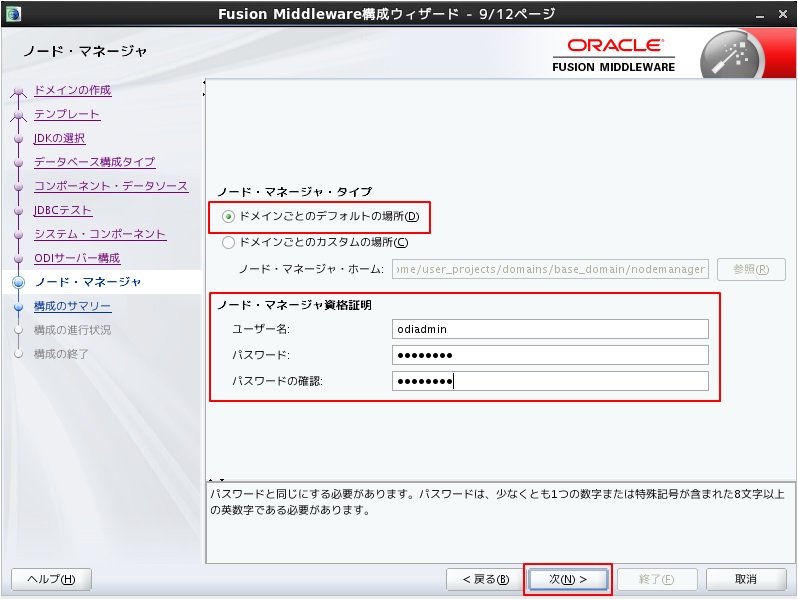Screen dimensions: 798x600
Task: Click 構成の終了 step label
Action: (61, 354)
